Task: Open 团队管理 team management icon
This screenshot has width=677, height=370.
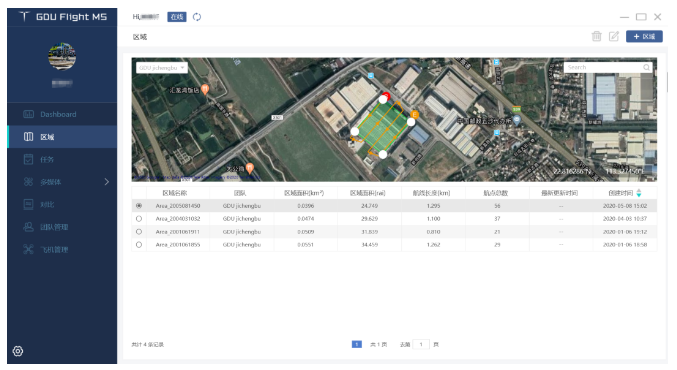Action: 28,227
